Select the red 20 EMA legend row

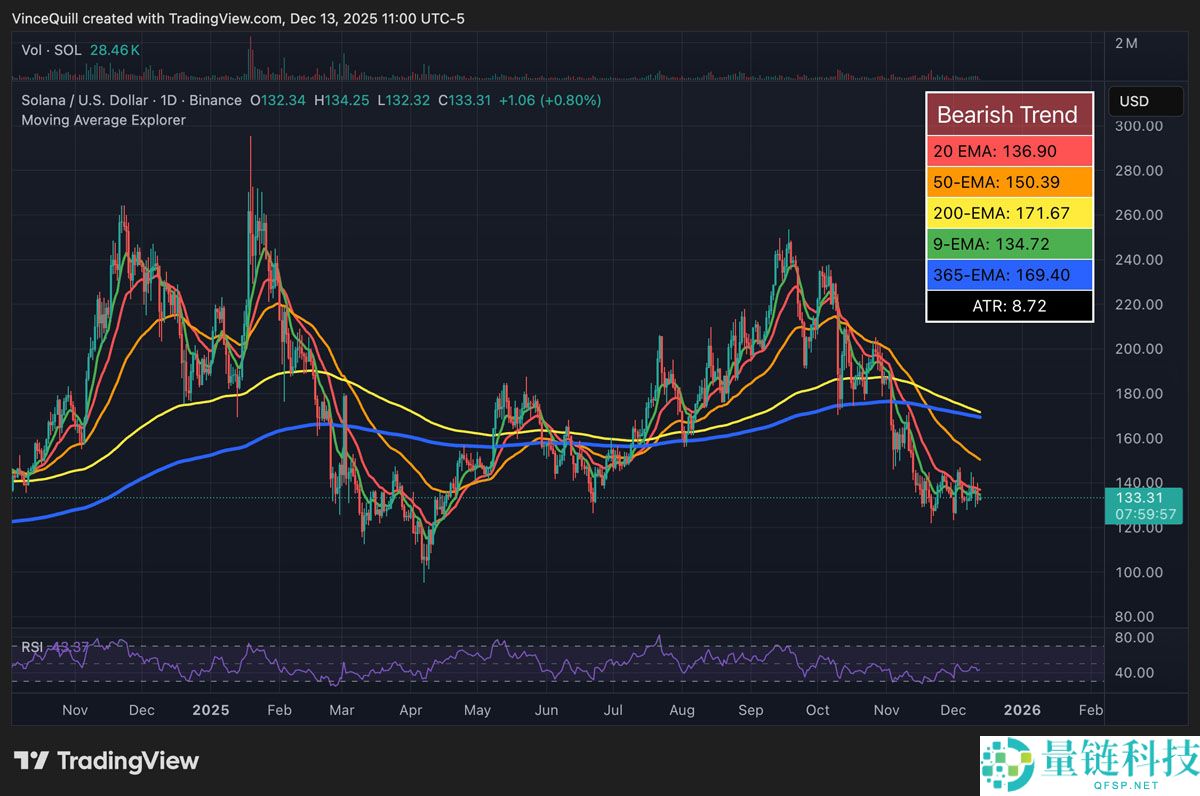pos(1009,150)
